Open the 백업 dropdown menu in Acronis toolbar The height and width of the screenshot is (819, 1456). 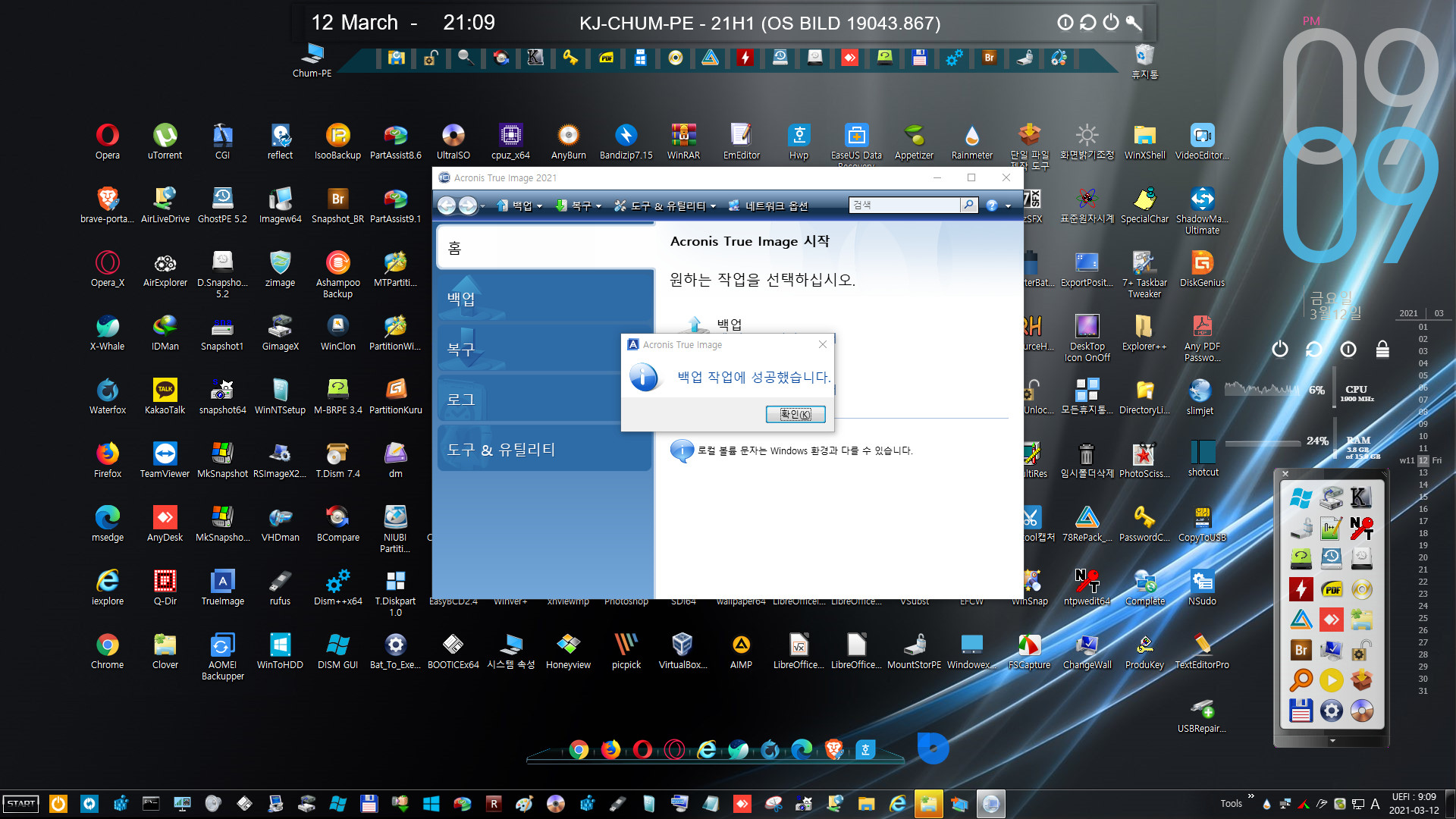click(520, 206)
